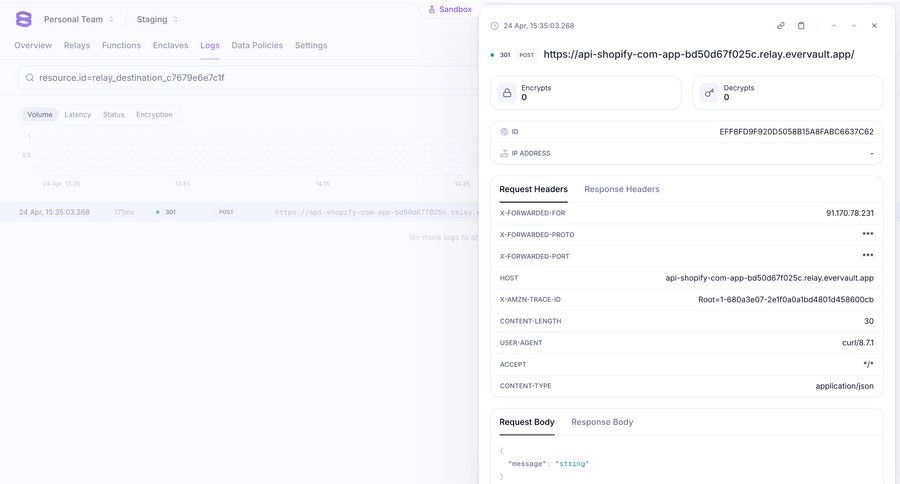Click the CONTENT-LENGTH value 30
The width and height of the screenshot is (900, 484).
tap(869, 322)
